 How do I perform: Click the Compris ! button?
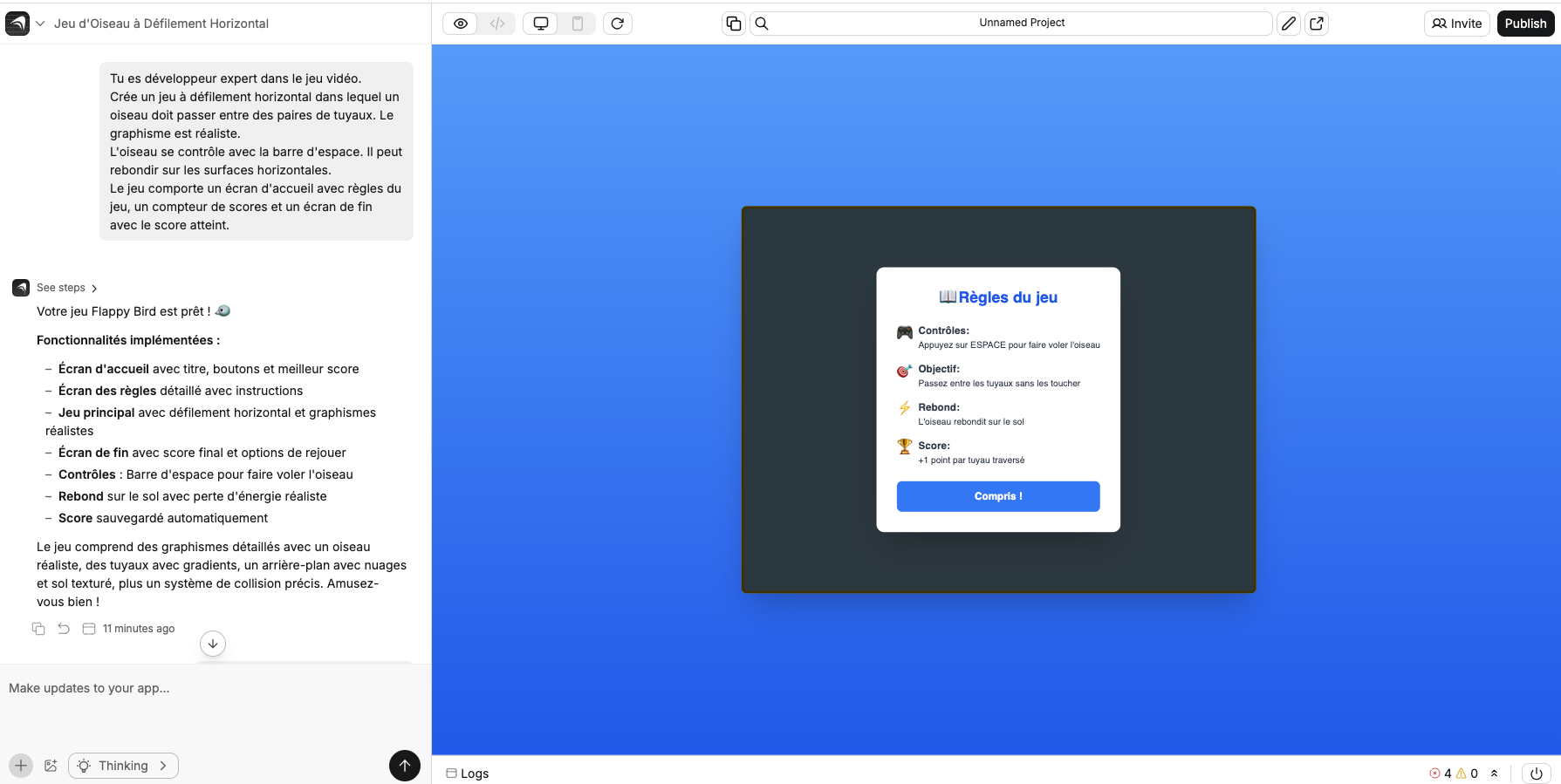click(997, 496)
